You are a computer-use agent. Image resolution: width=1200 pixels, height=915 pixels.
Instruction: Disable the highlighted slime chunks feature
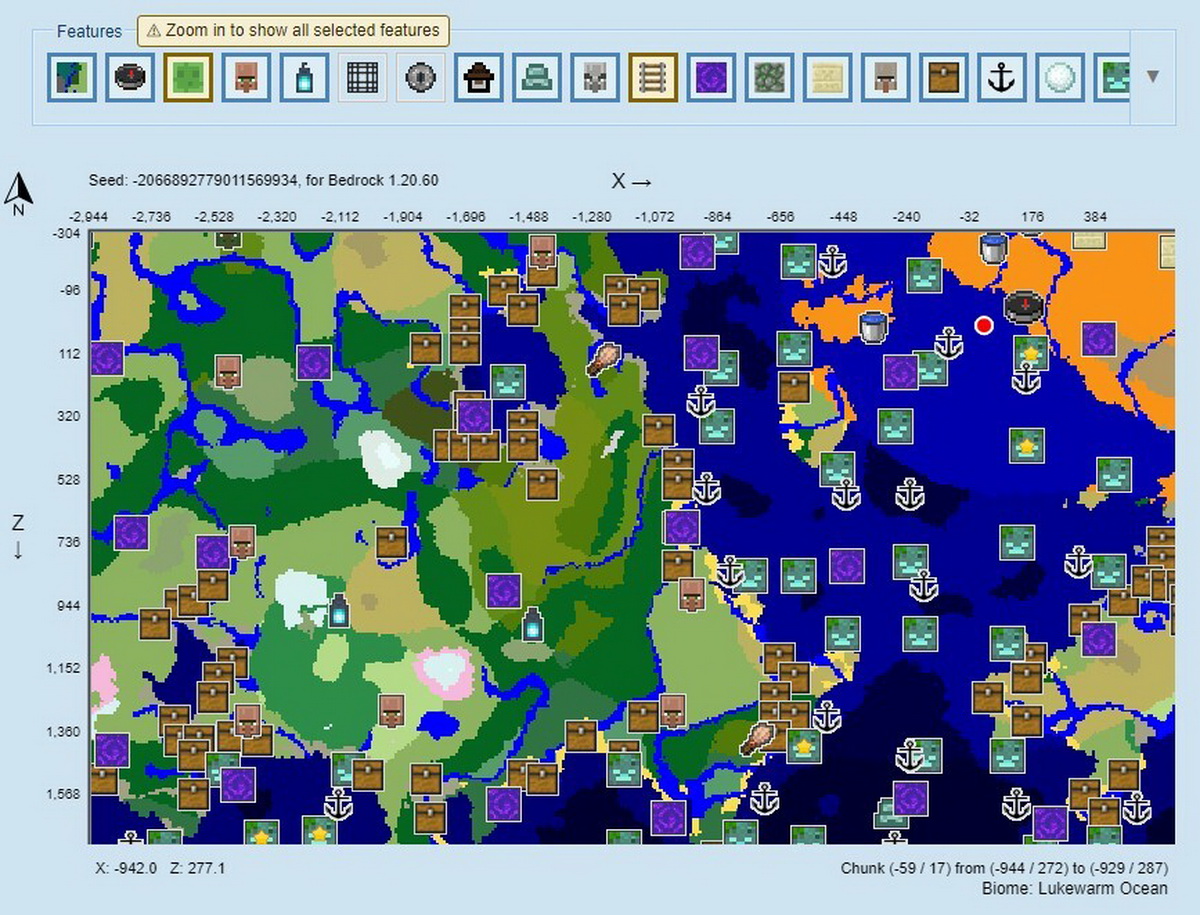[x=187, y=77]
